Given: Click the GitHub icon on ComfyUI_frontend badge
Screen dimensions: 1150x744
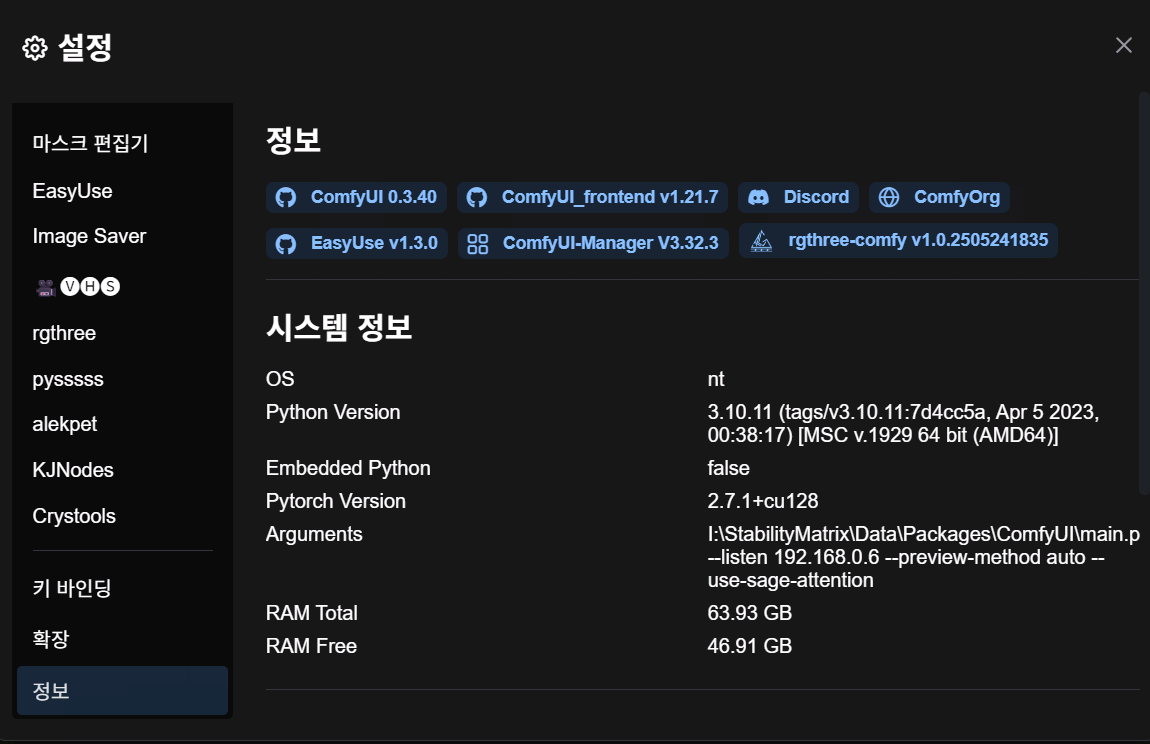Looking at the screenshot, I should [x=477, y=197].
